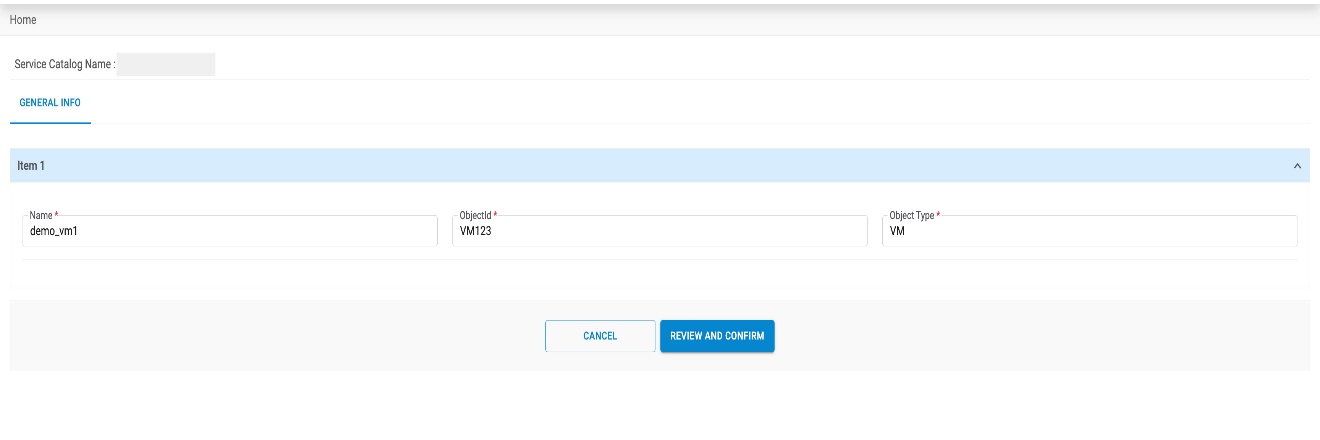This screenshot has height=440, width=1320.
Task: Click the Item 1 header title
Action: click(31, 166)
